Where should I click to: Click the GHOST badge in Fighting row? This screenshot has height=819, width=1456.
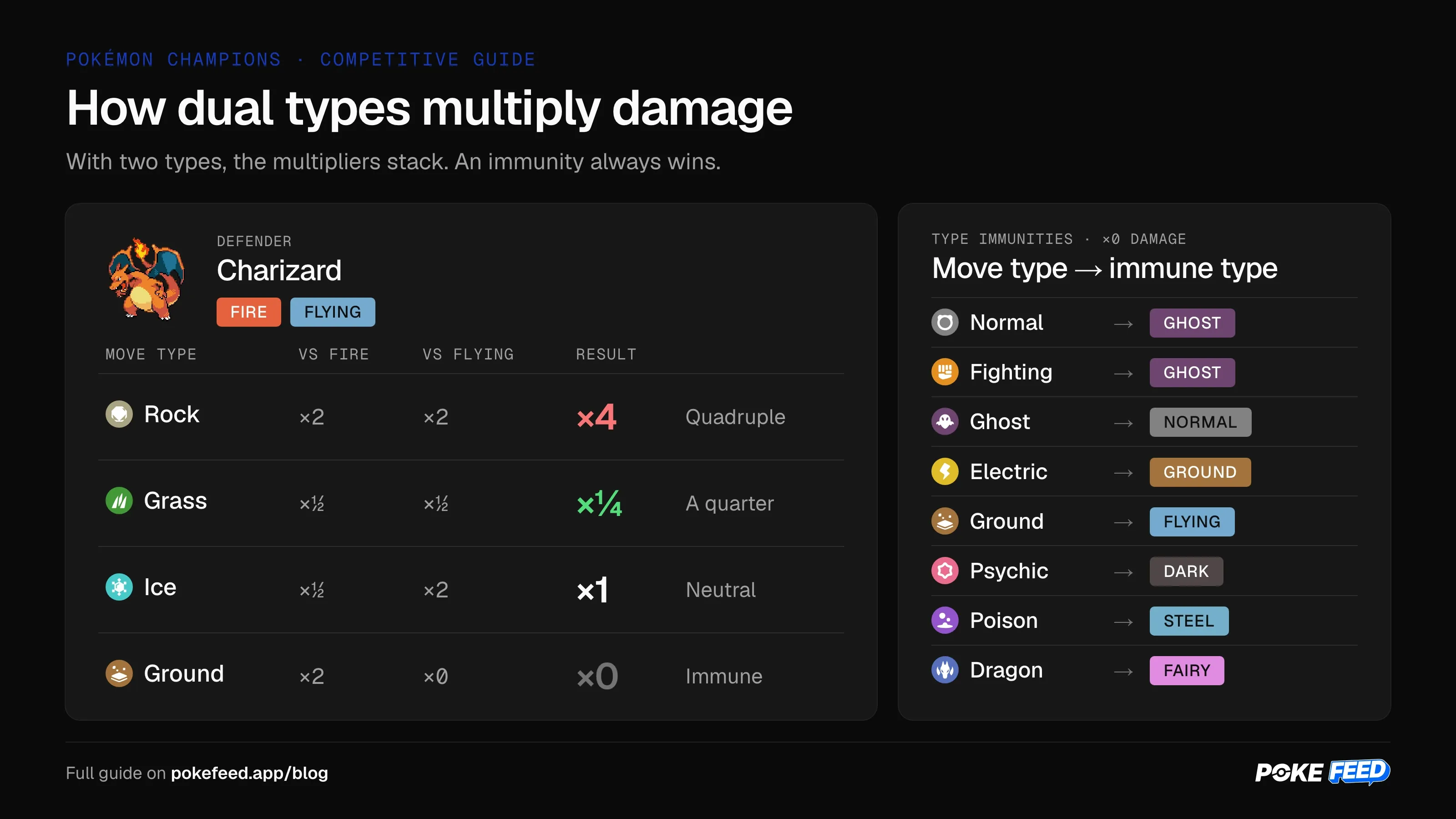pyautogui.click(x=1192, y=373)
